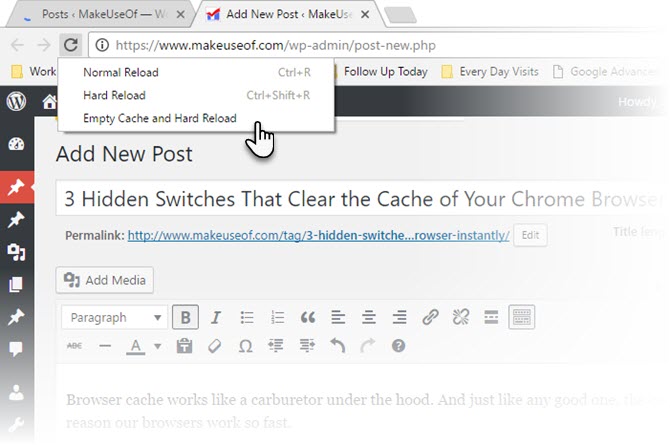Toggle italic formatting in the editor
The image size is (670, 445).
click(215, 318)
